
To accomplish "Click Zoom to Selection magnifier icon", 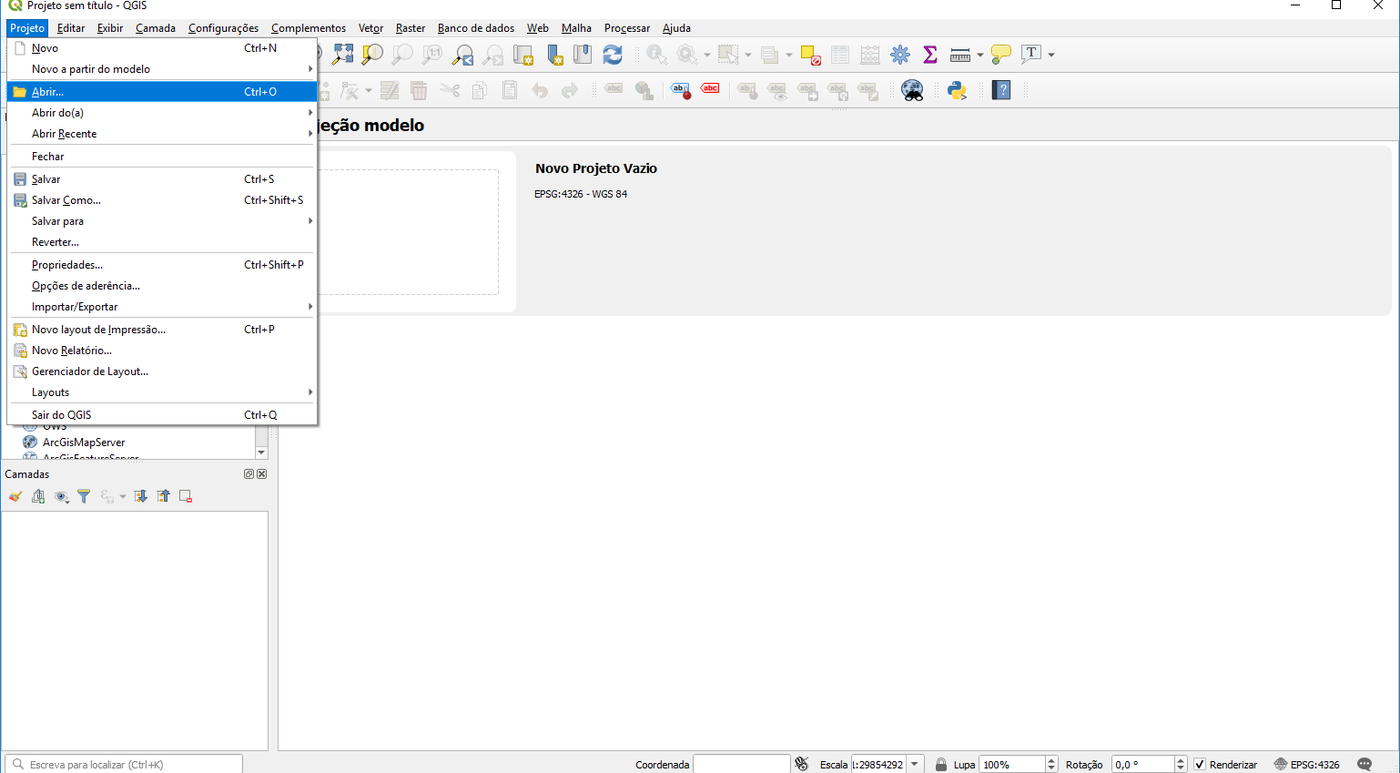I will 372,54.
